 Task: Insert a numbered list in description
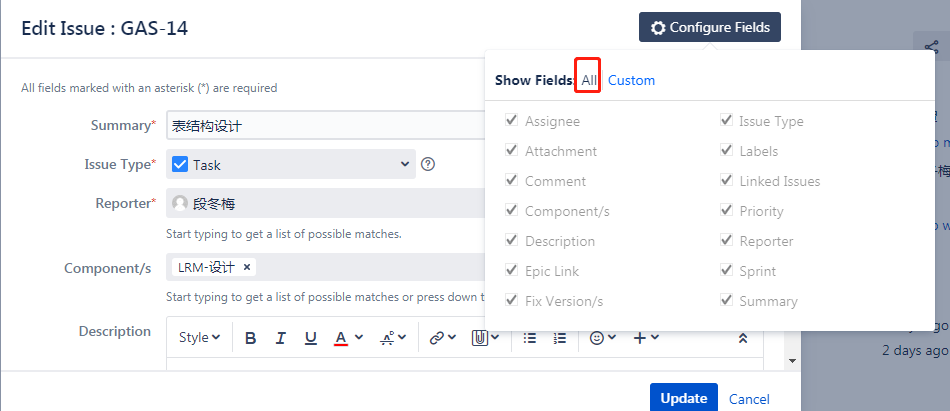[560, 338]
